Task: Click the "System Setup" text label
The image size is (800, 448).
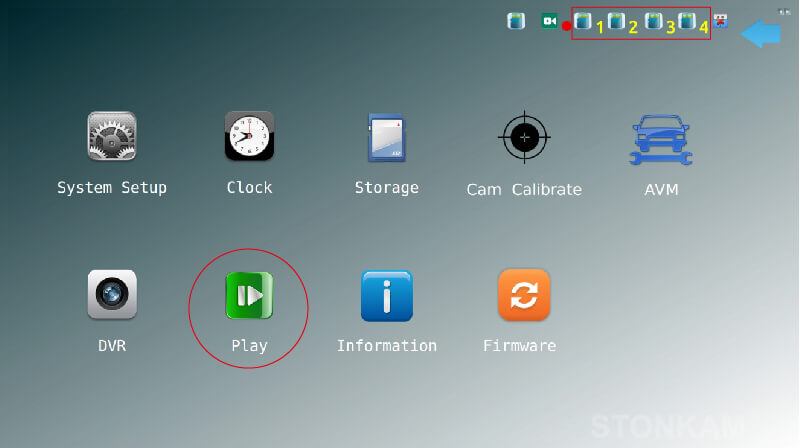Action: pyautogui.click(x=112, y=188)
